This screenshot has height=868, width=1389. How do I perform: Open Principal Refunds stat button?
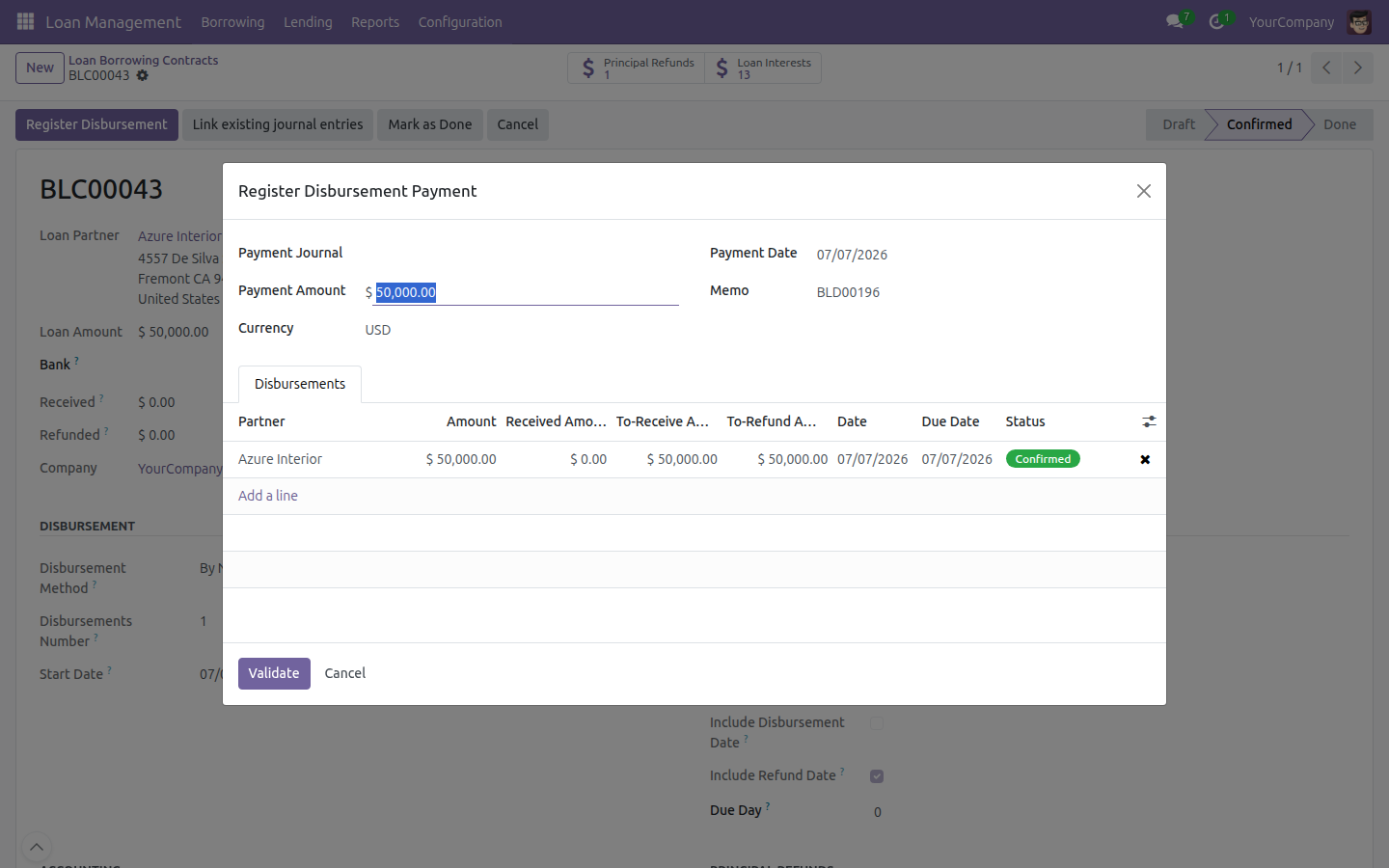click(x=637, y=68)
